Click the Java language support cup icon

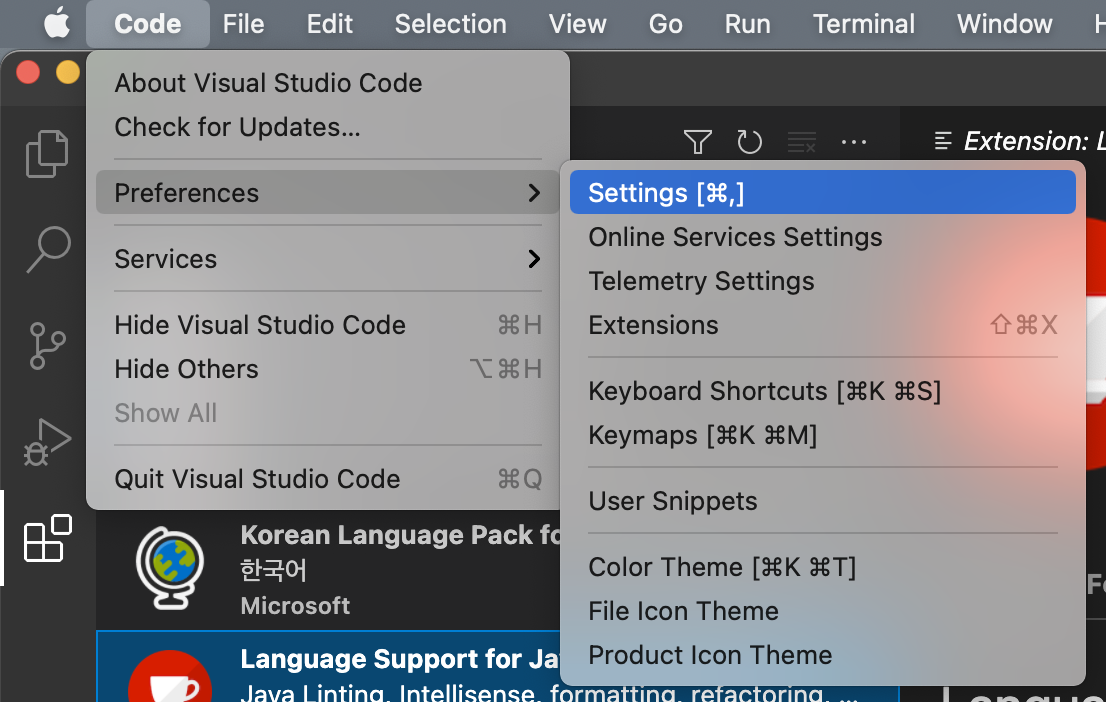click(x=170, y=676)
